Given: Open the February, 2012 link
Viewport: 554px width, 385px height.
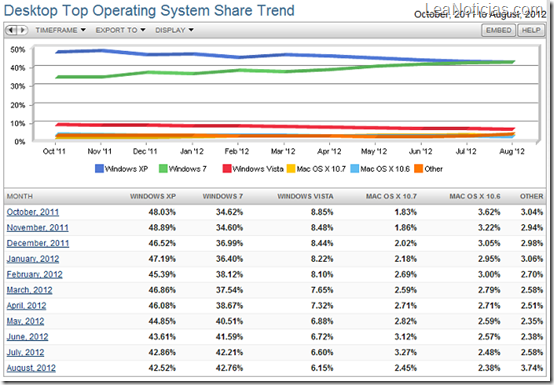Looking at the screenshot, I should (x=35, y=274).
